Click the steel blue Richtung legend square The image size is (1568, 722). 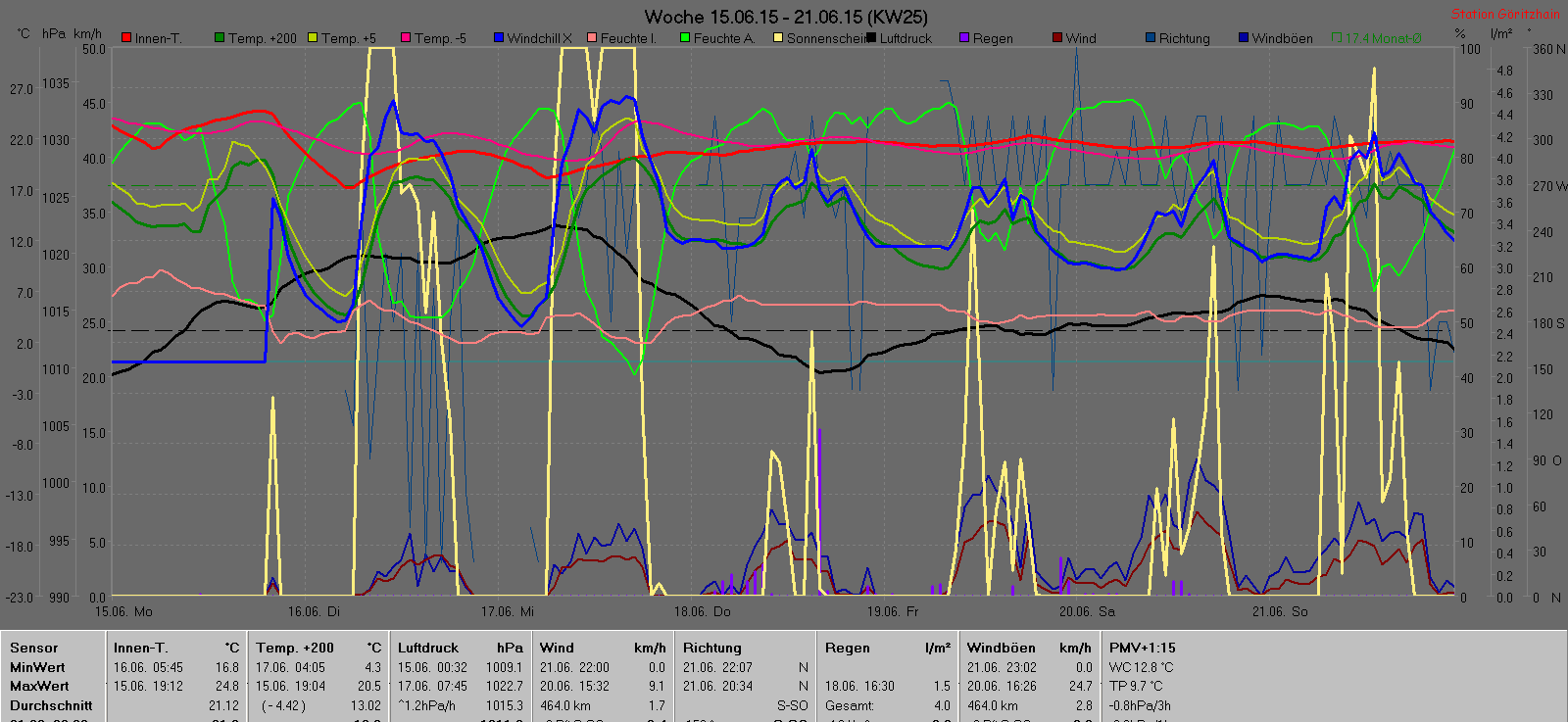(x=1151, y=38)
